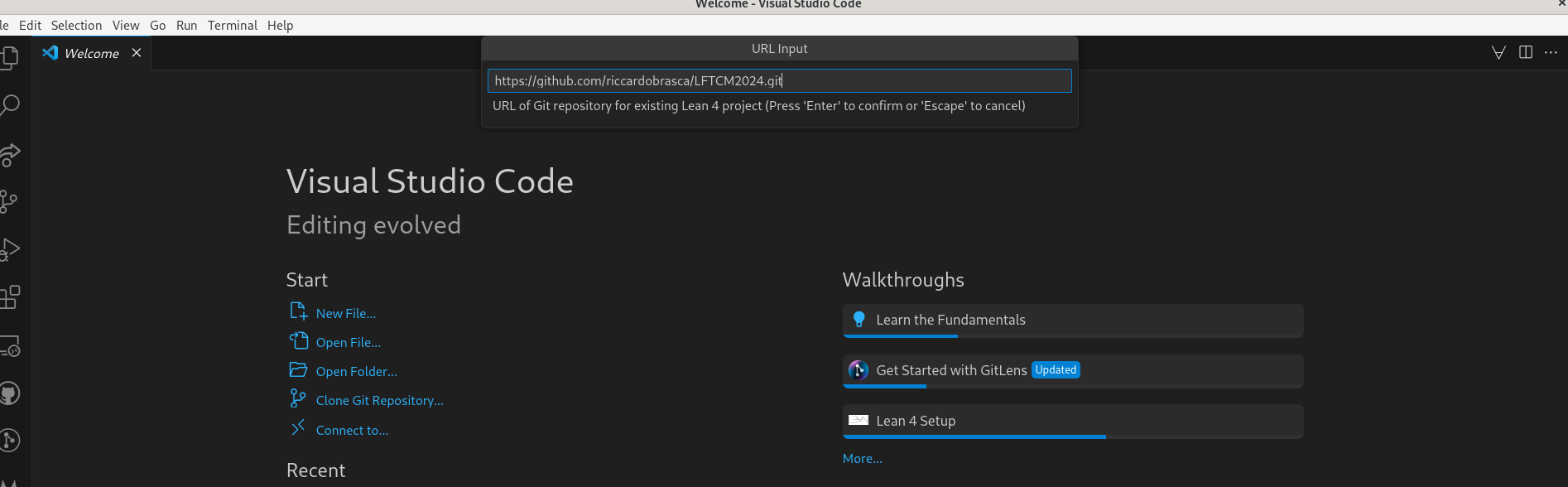Viewport: 1568px width, 487px height.
Task: Click the Open Folder icon
Action: click(298, 369)
